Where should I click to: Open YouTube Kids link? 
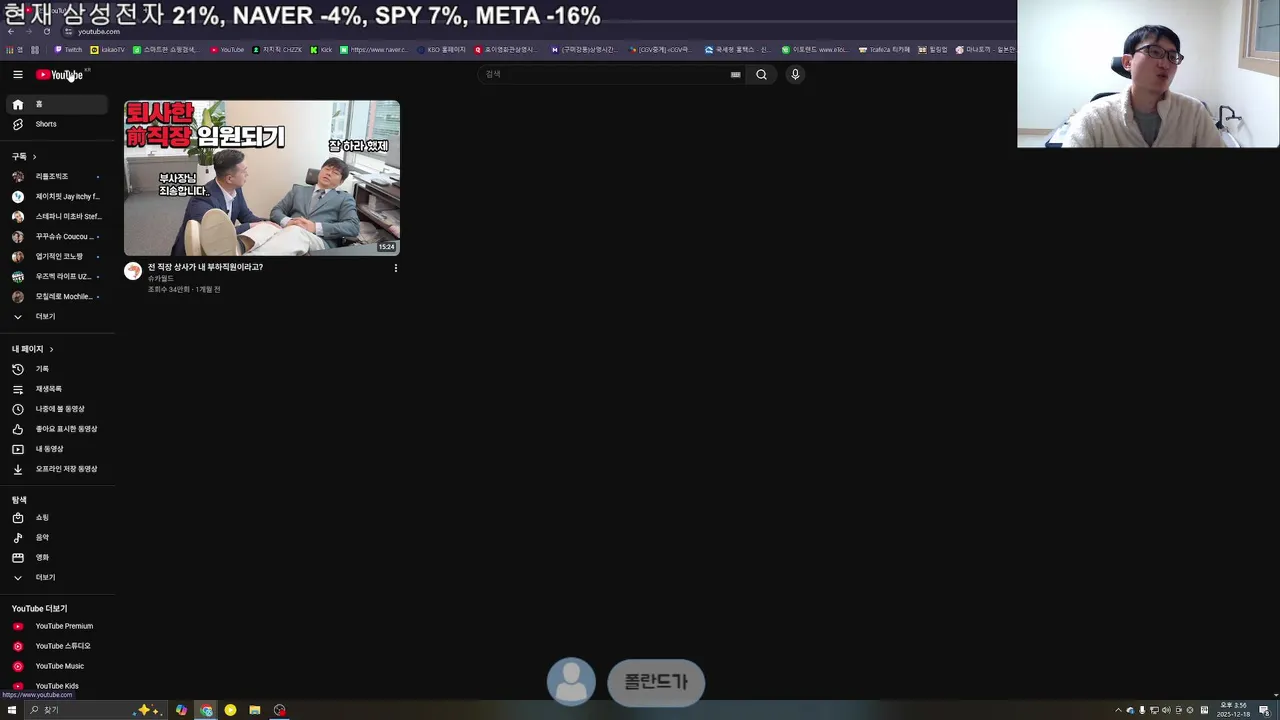pyautogui.click(x=57, y=686)
